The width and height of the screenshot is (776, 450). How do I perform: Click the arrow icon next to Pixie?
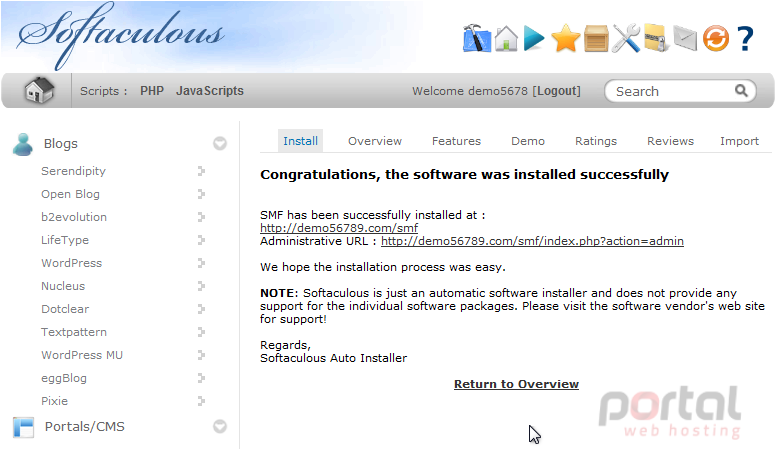[201, 401]
